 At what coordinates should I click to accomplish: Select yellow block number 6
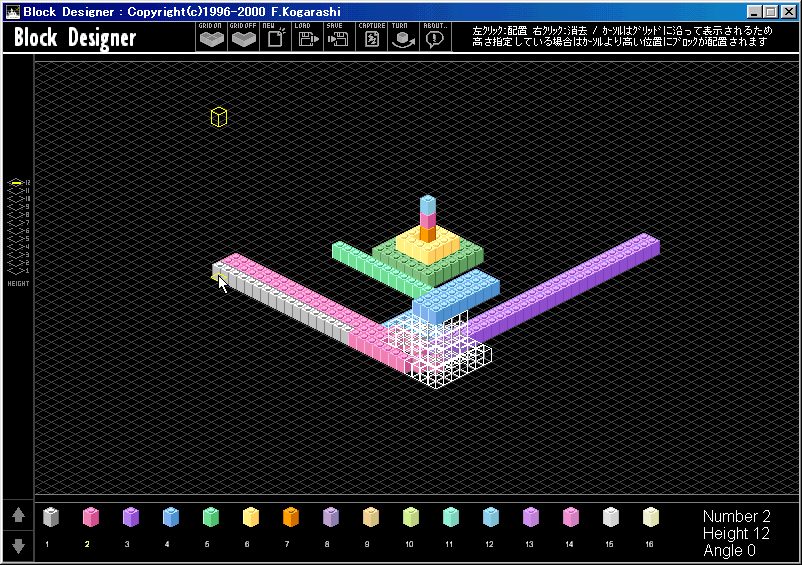[251, 517]
